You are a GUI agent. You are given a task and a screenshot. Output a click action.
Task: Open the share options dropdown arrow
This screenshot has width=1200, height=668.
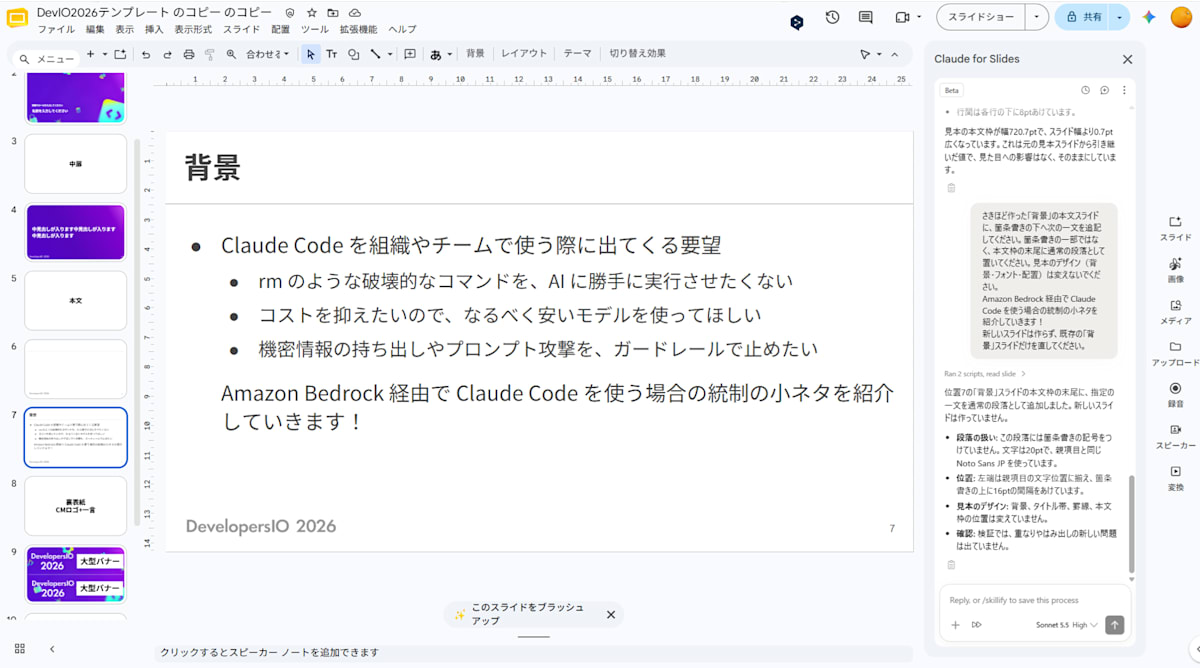[x=1120, y=17]
